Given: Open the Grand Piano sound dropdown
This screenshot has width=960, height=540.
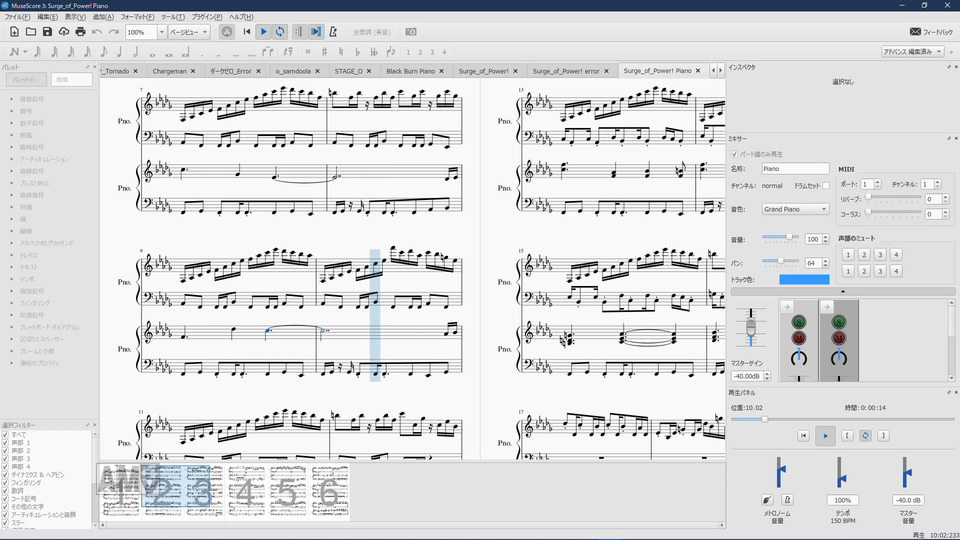Looking at the screenshot, I should [x=796, y=209].
